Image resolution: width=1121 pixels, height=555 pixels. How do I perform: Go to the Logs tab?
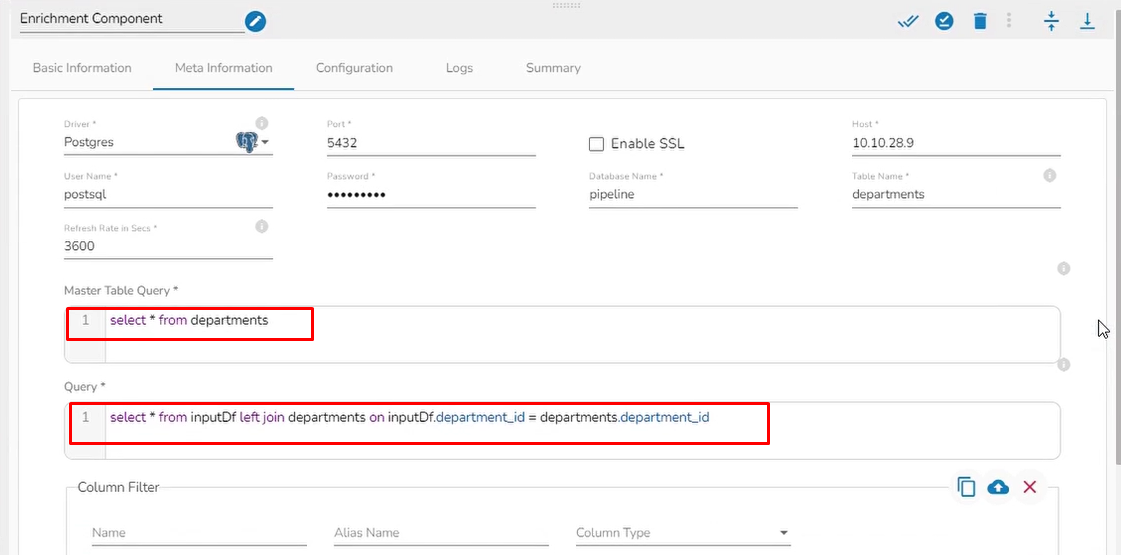pyautogui.click(x=459, y=68)
